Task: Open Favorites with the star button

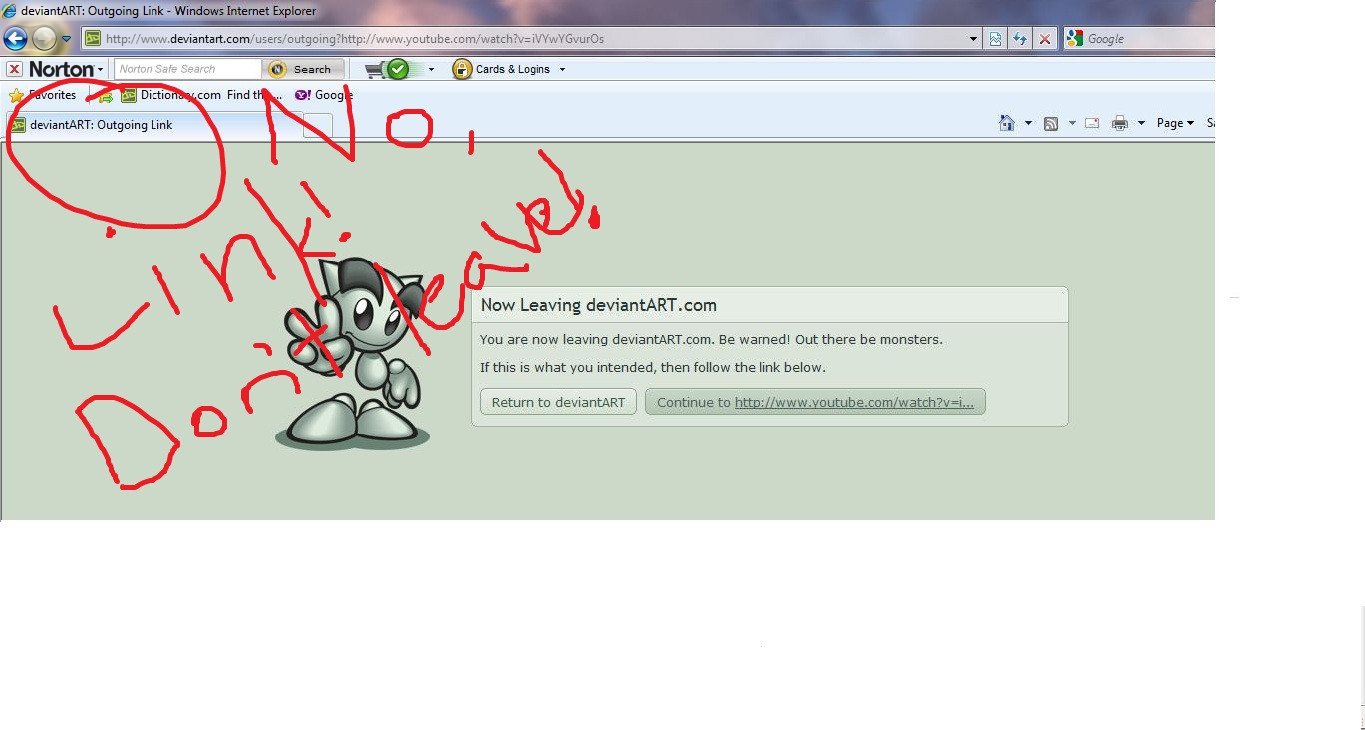Action: tap(43, 95)
